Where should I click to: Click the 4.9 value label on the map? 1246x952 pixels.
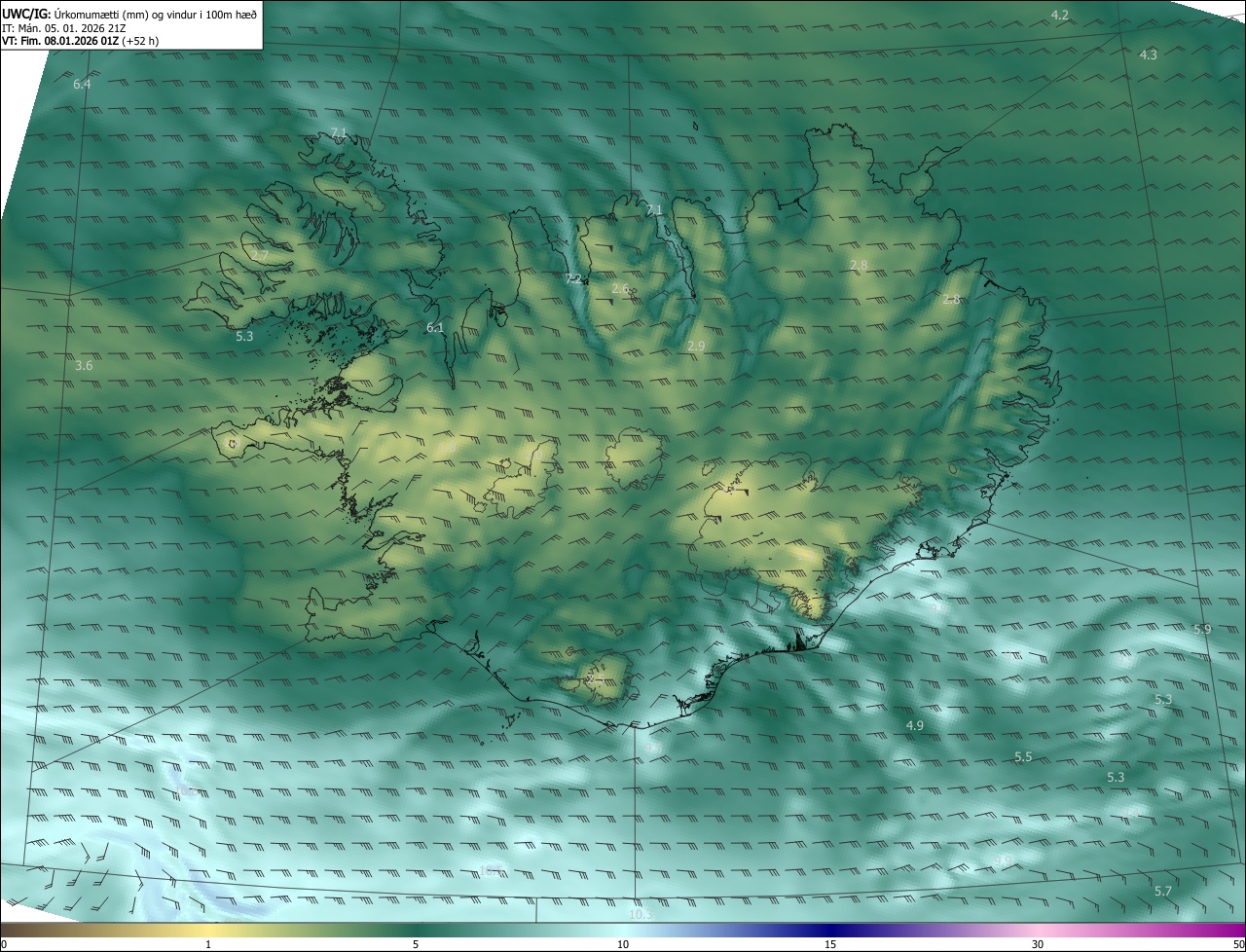click(914, 726)
